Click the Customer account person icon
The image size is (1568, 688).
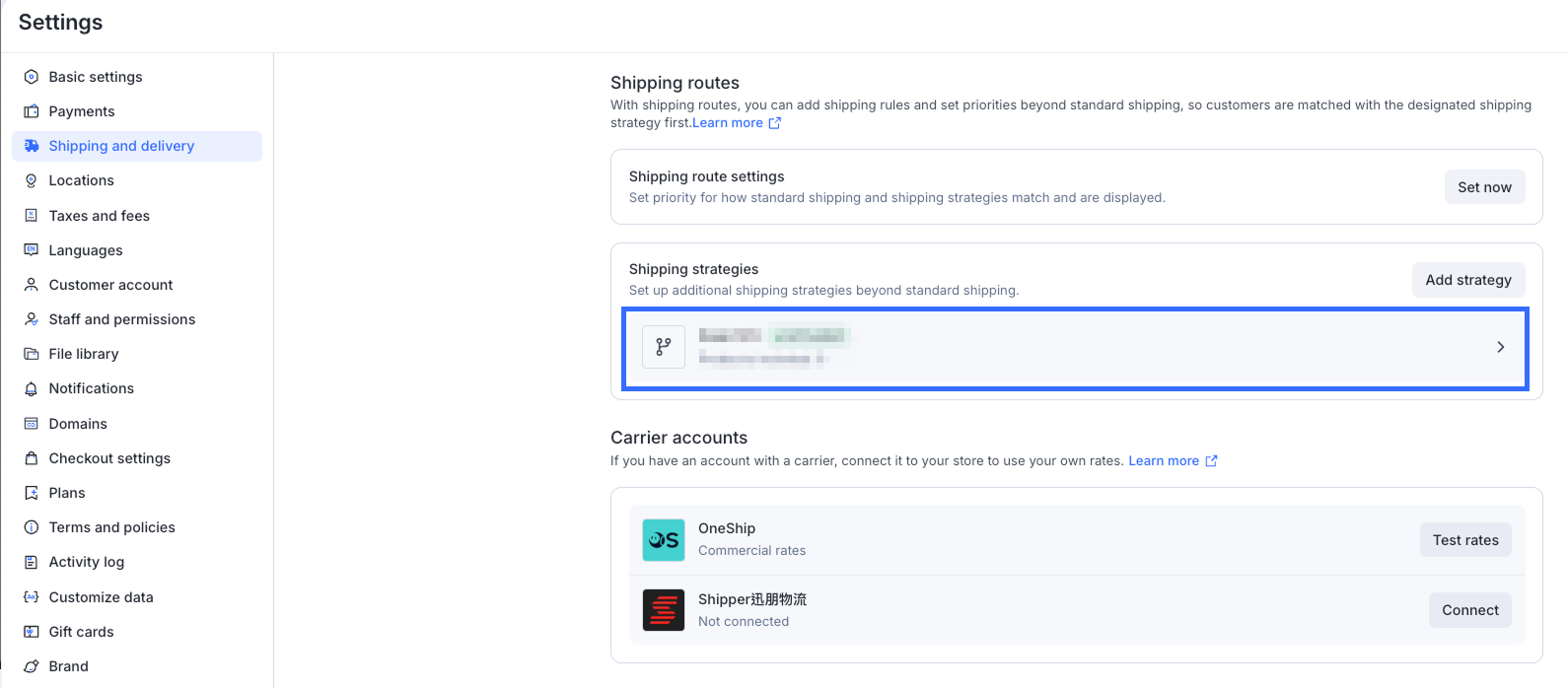[x=31, y=285]
